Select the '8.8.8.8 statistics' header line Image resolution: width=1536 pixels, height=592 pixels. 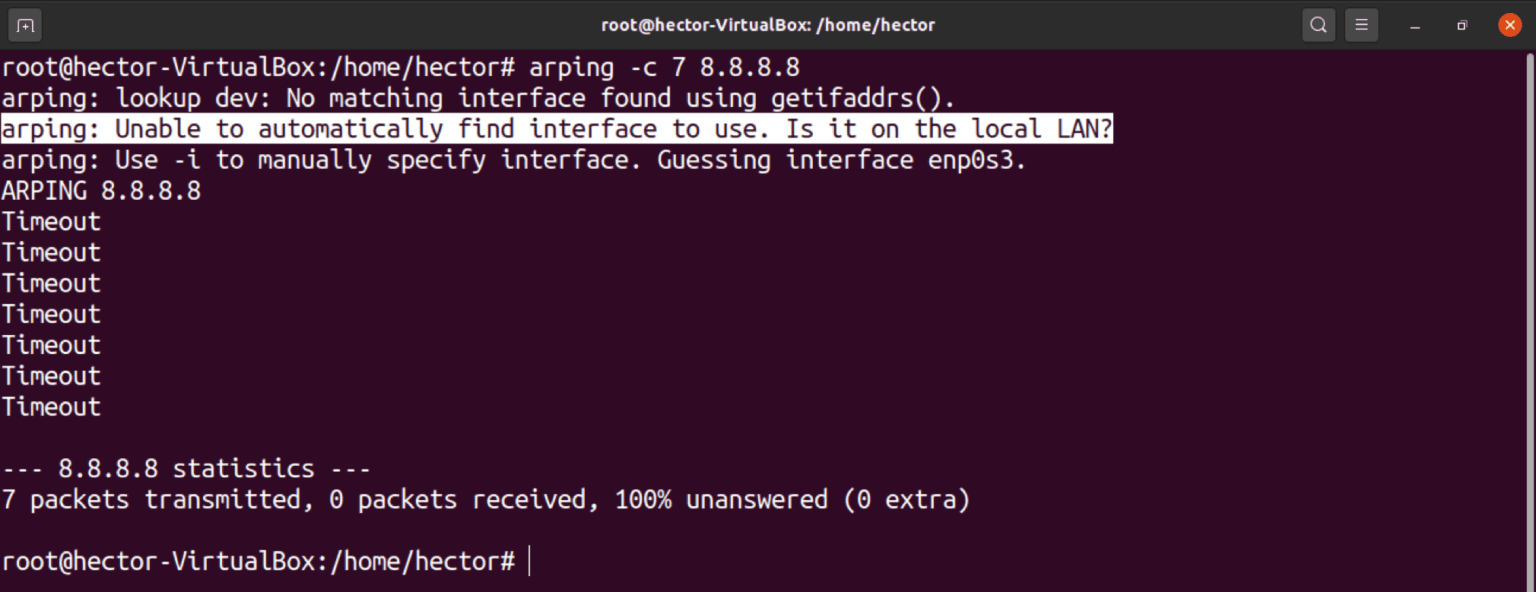185,468
